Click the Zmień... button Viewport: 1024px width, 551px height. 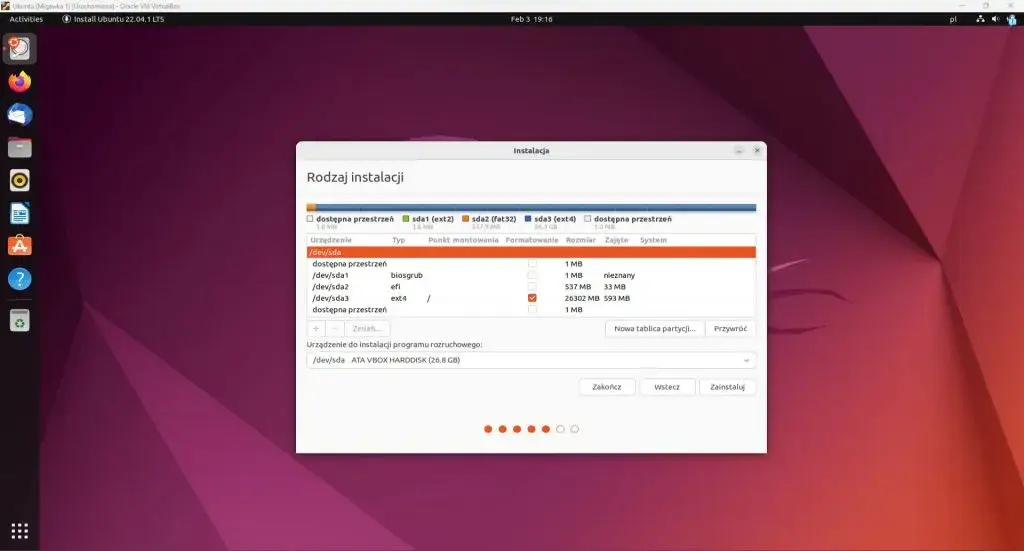pyautogui.click(x=366, y=328)
